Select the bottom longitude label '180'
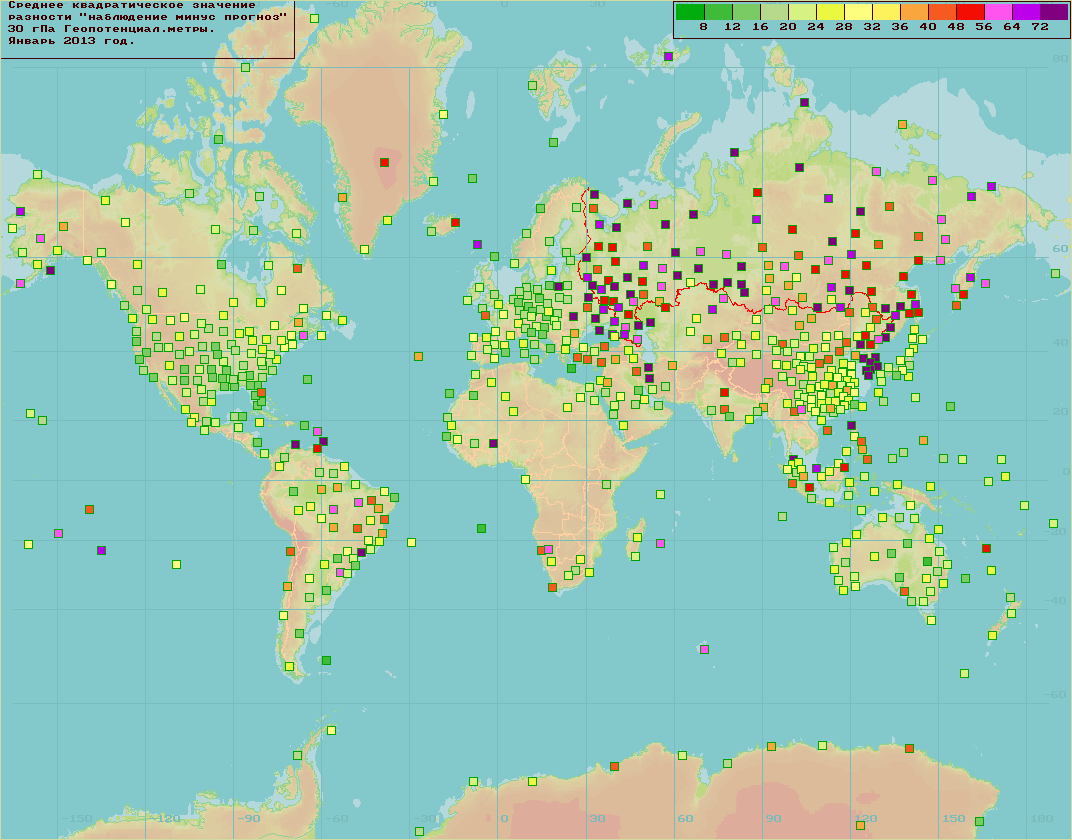 [1042, 818]
